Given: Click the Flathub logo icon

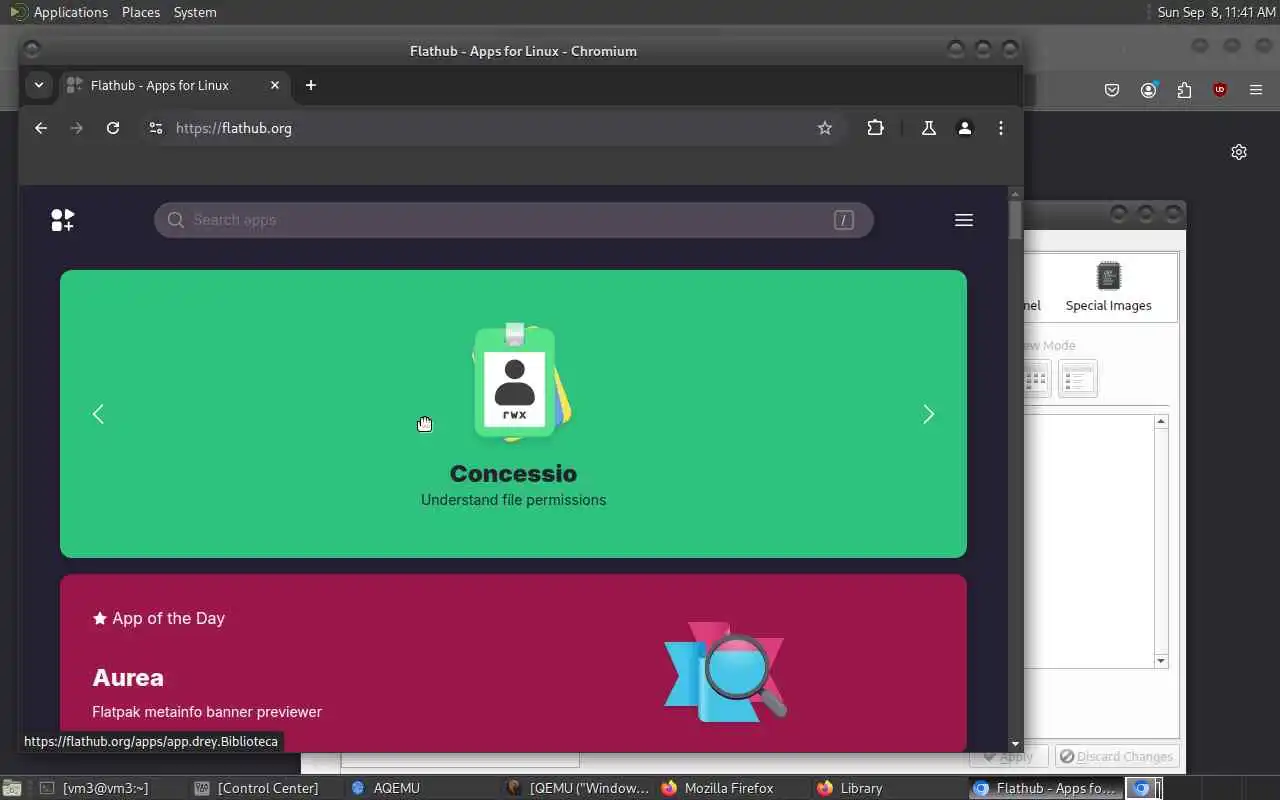Looking at the screenshot, I should pos(63,220).
